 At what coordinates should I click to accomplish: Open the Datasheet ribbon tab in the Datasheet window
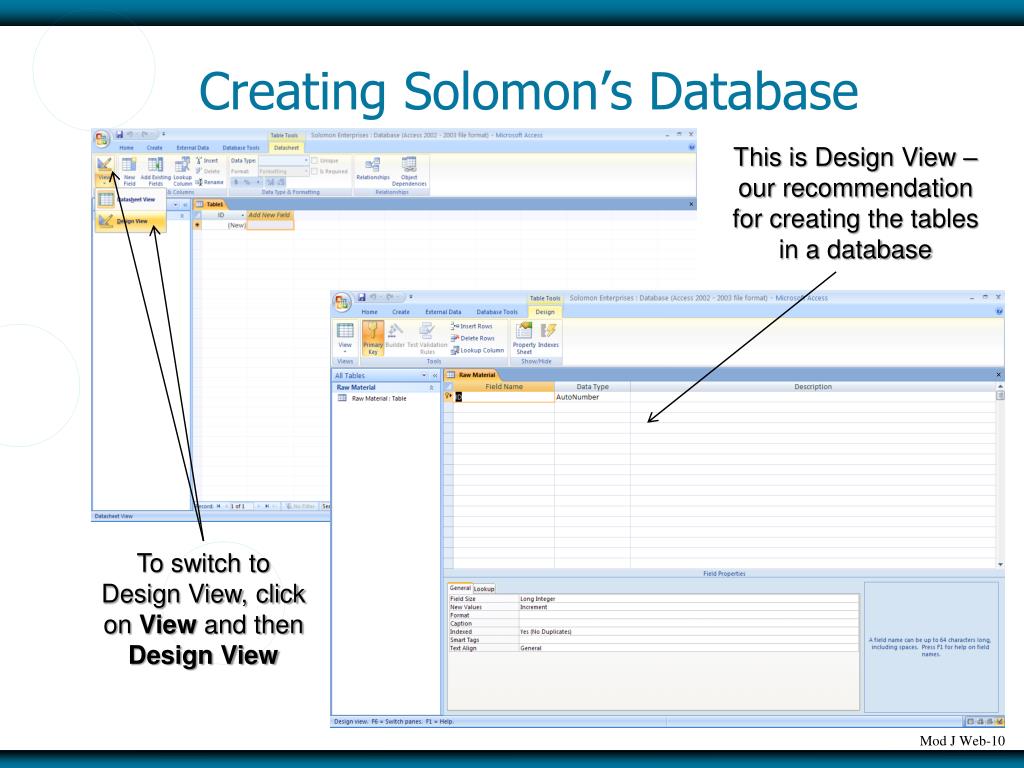[286, 148]
